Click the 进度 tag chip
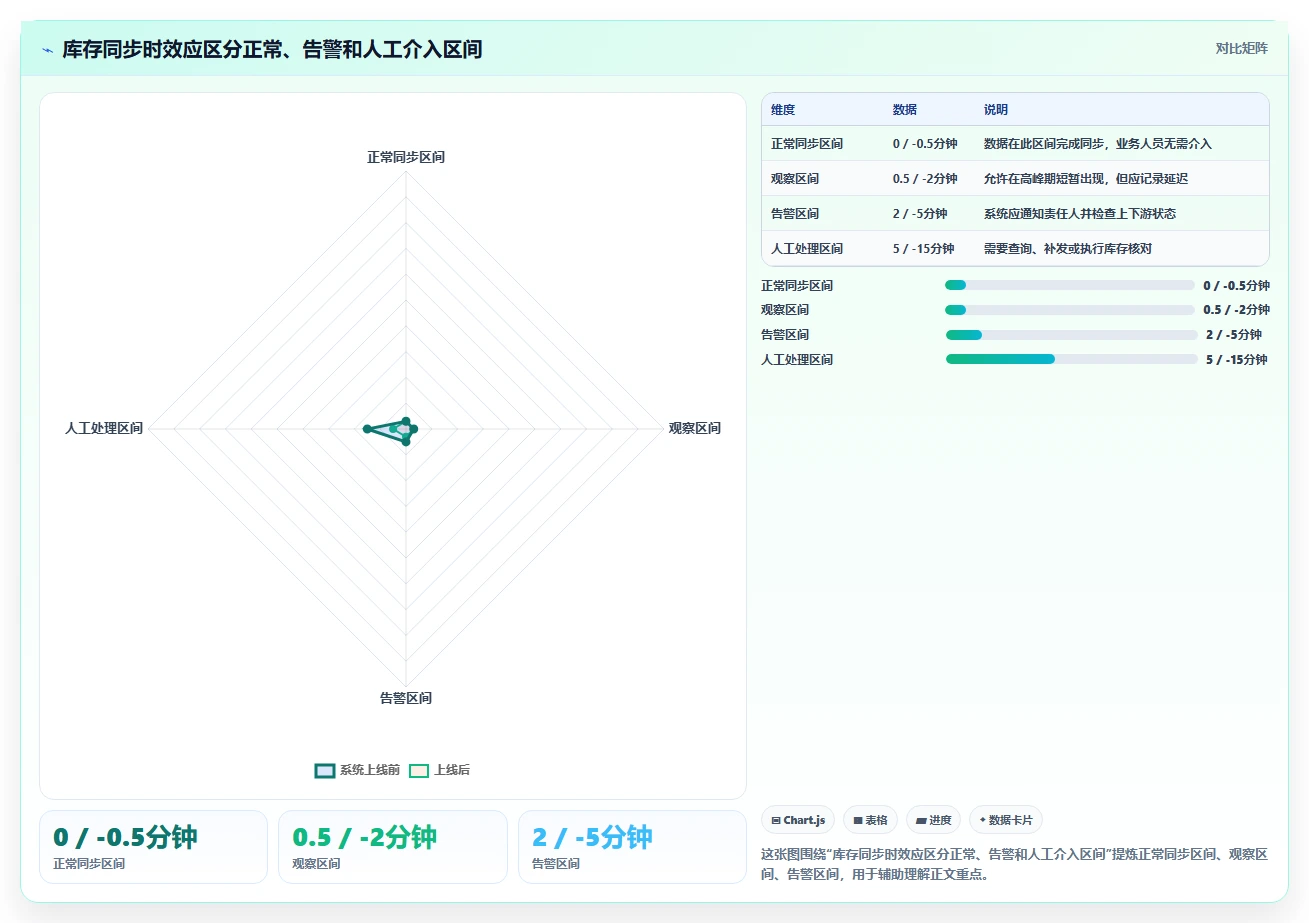1309x923 pixels. pyautogui.click(x=933, y=820)
